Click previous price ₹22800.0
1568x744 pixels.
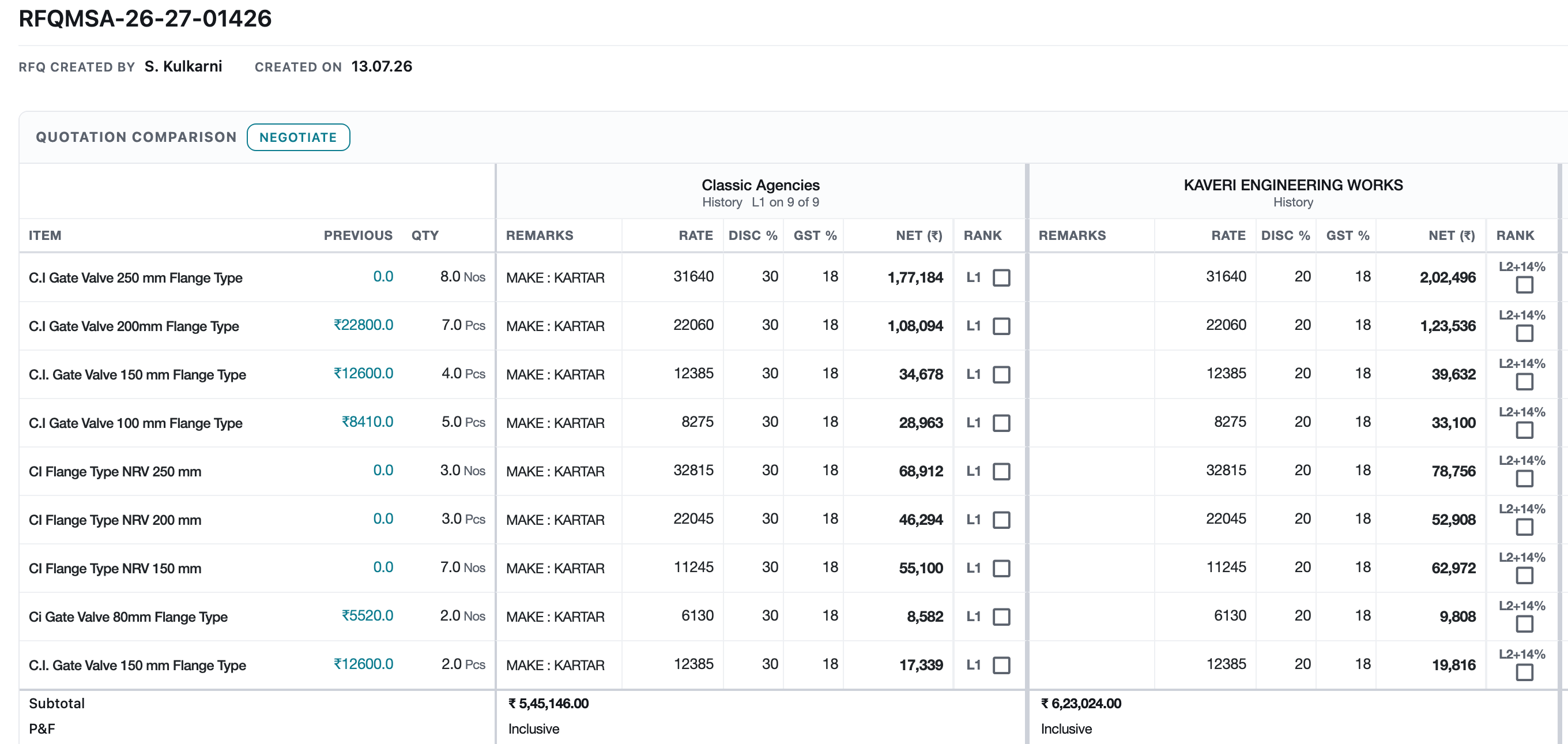tap(363, 325)
